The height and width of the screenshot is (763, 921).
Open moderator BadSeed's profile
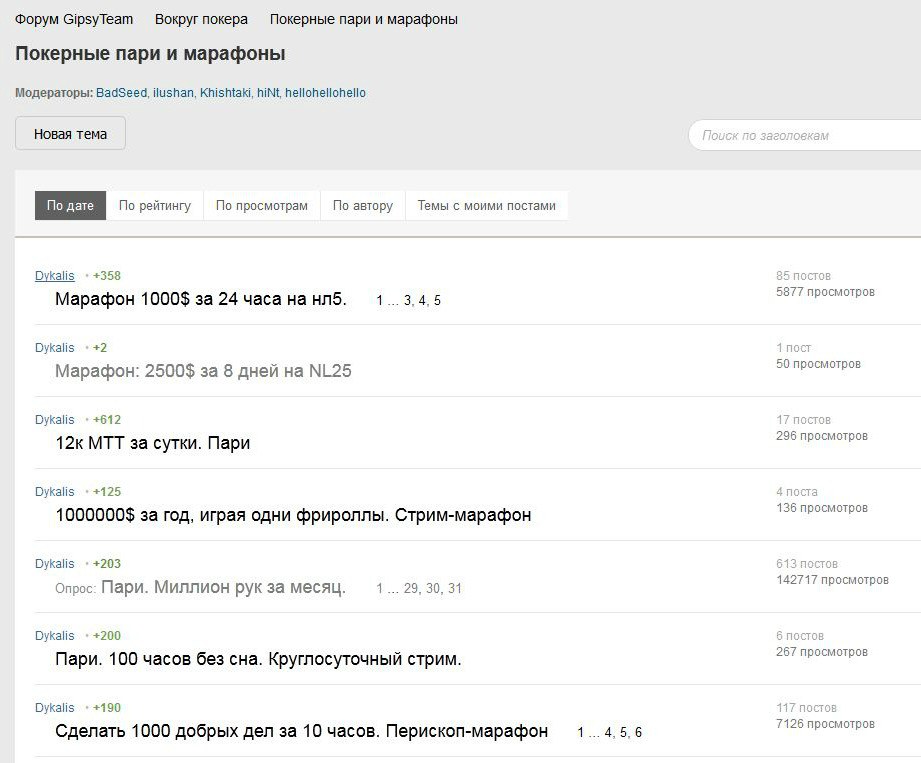121,93
